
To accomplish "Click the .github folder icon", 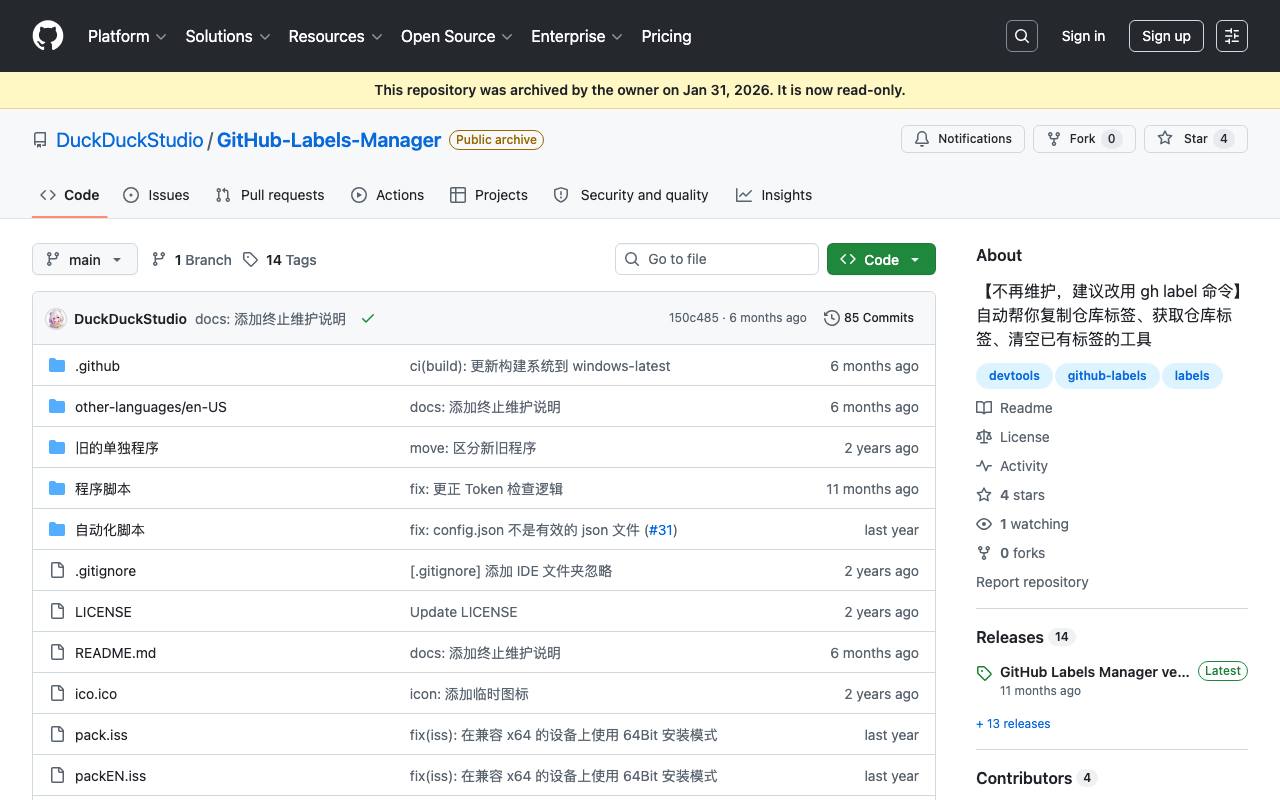I will 57,366.
